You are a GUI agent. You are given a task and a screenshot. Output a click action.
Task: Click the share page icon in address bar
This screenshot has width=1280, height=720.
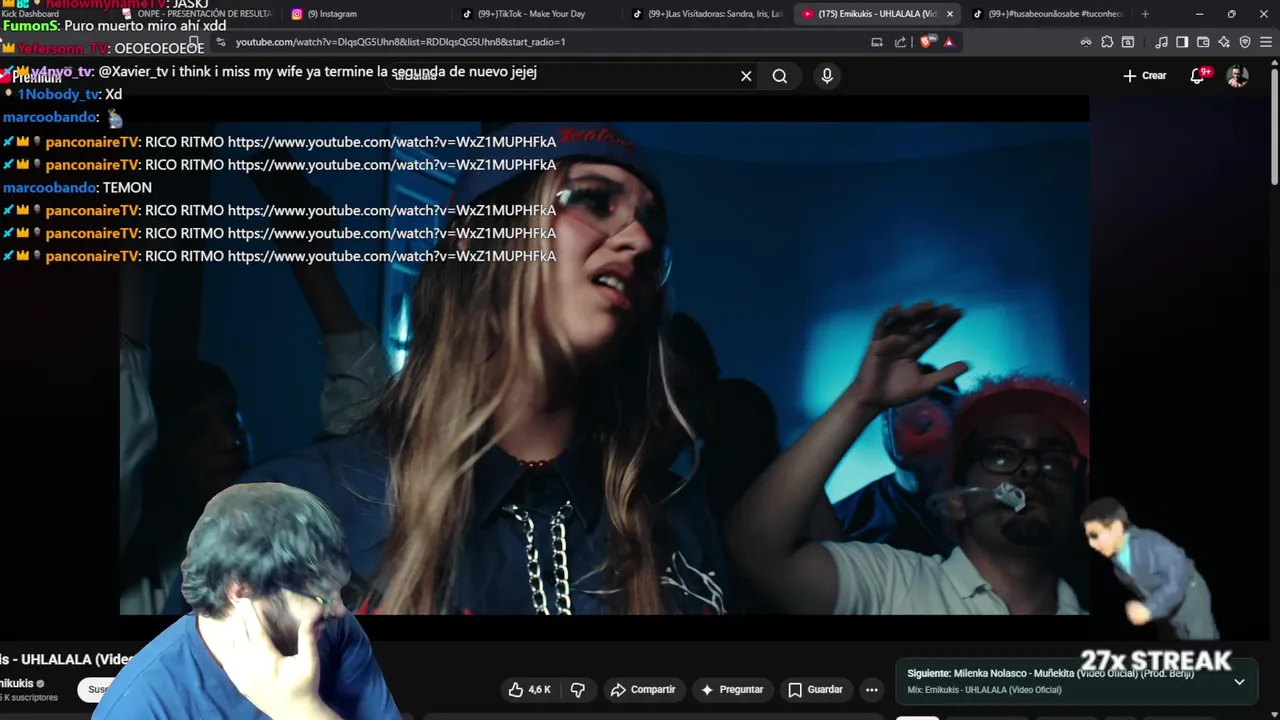coord(900,42)
